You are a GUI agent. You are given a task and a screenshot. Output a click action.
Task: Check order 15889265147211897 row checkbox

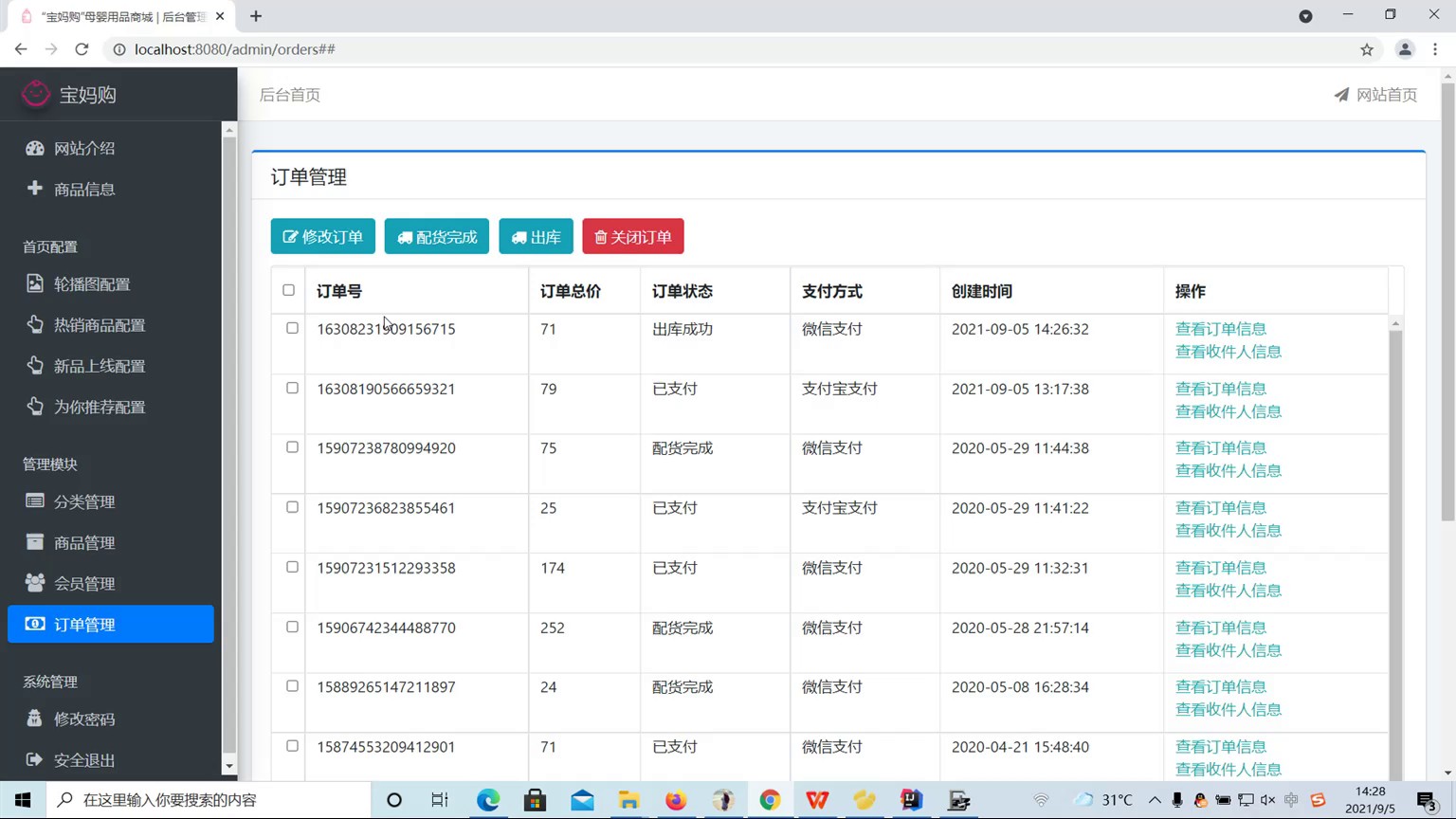pos(292,686)
